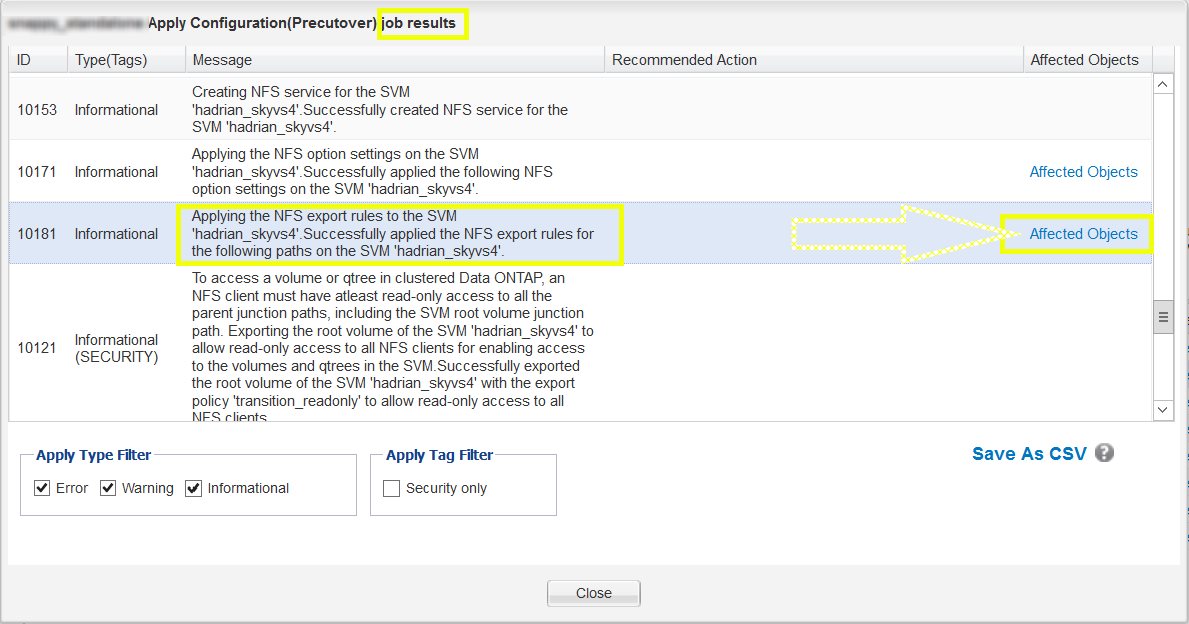This screenshot has height=624, width=1189.
Task: Select the row with ID 10153
Action: tap(580, 109)
